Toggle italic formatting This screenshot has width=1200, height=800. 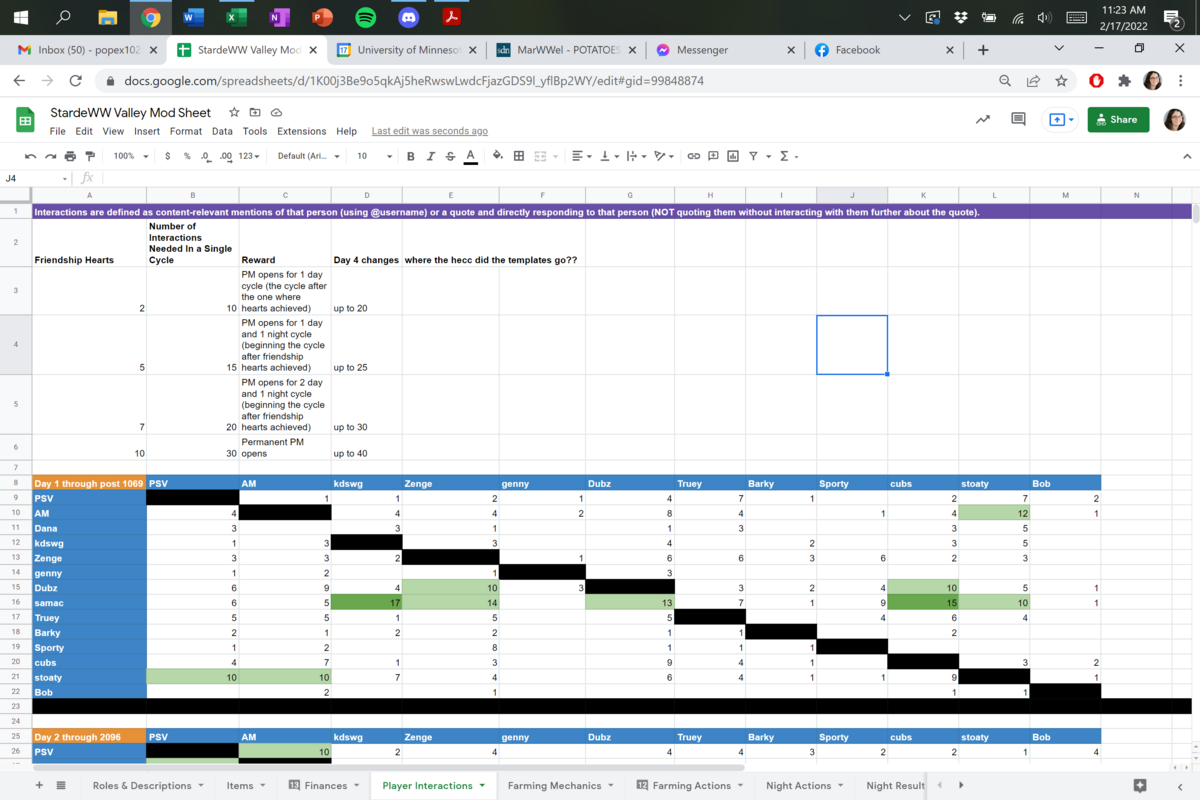[430, 156]
